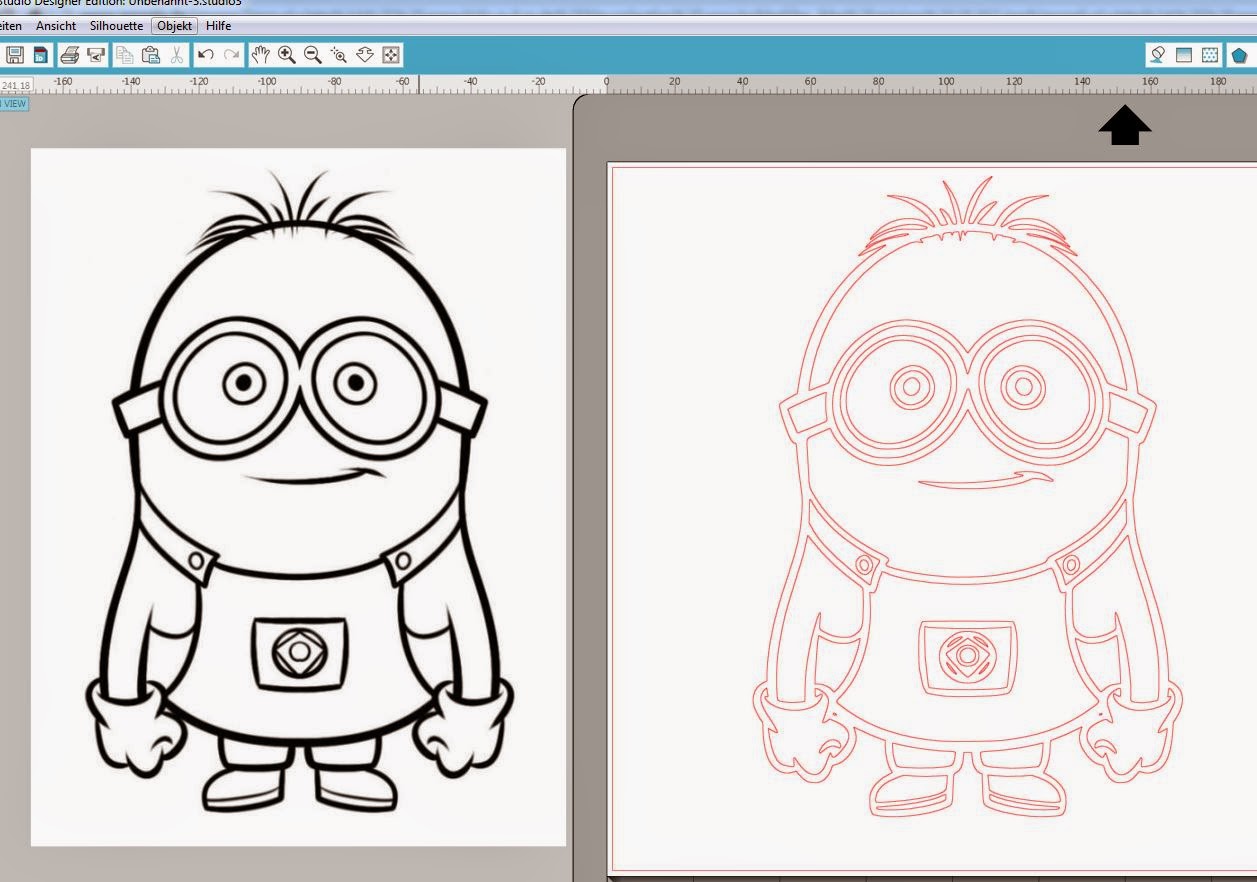The image size is (1257, 882).
Task: Open the Hilfe menu
Action: 219,25
